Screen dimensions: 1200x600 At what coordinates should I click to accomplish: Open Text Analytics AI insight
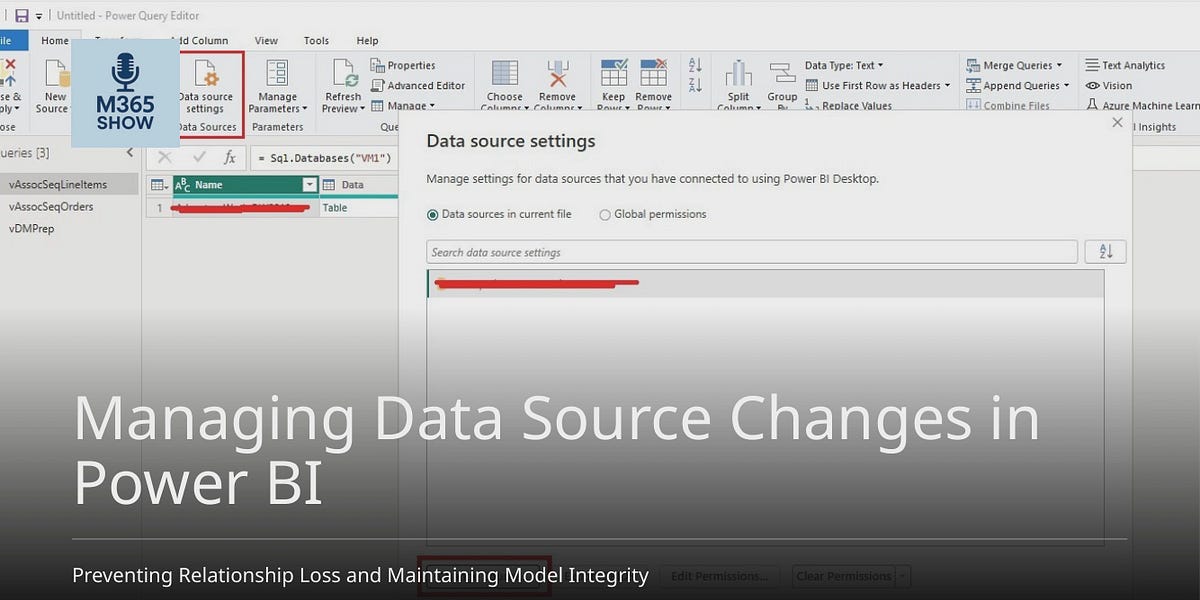pyautogui.click(x=1125, y=65)
